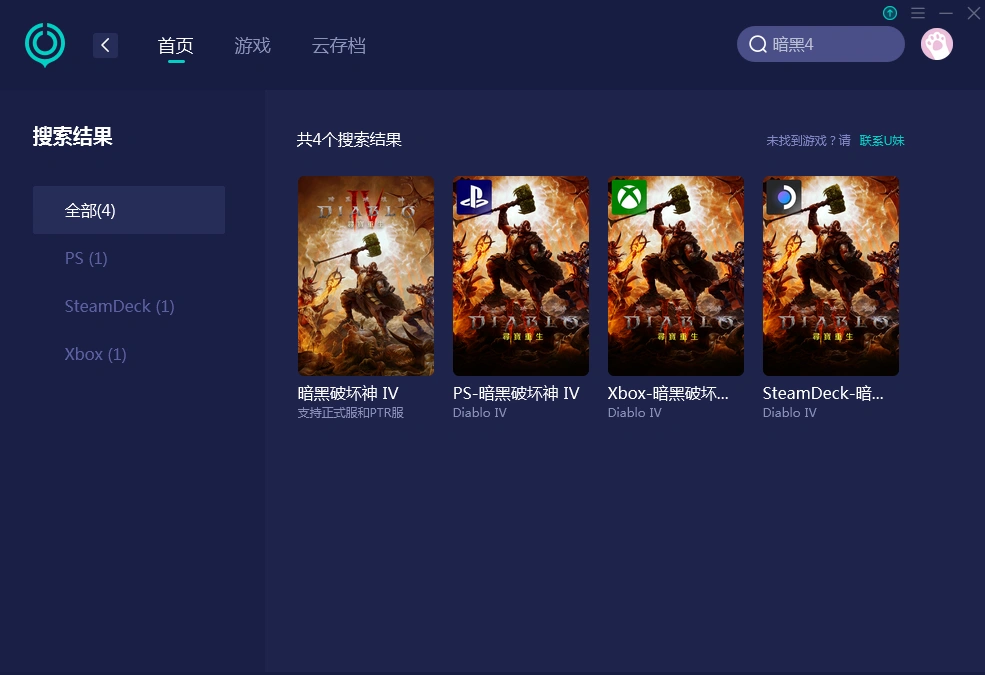985x675 pixels.
Task: Click the Xbox-暗黑破坏... title text
Action: 668,393
